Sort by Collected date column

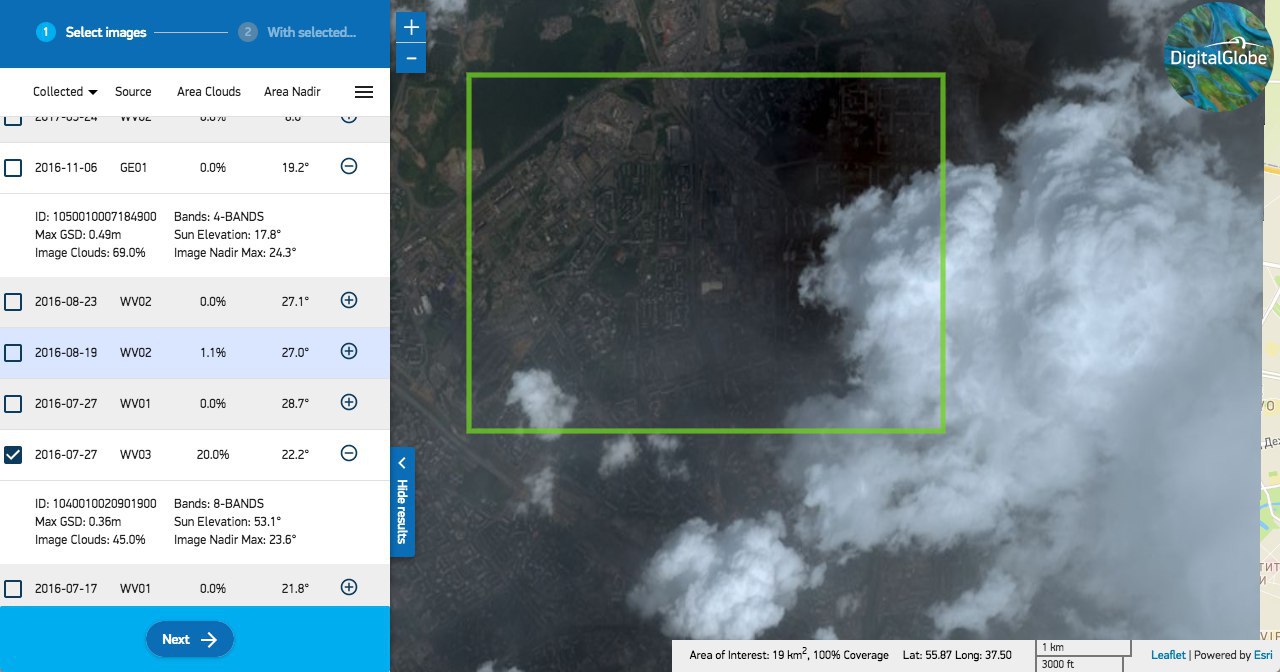click(65, 91)
